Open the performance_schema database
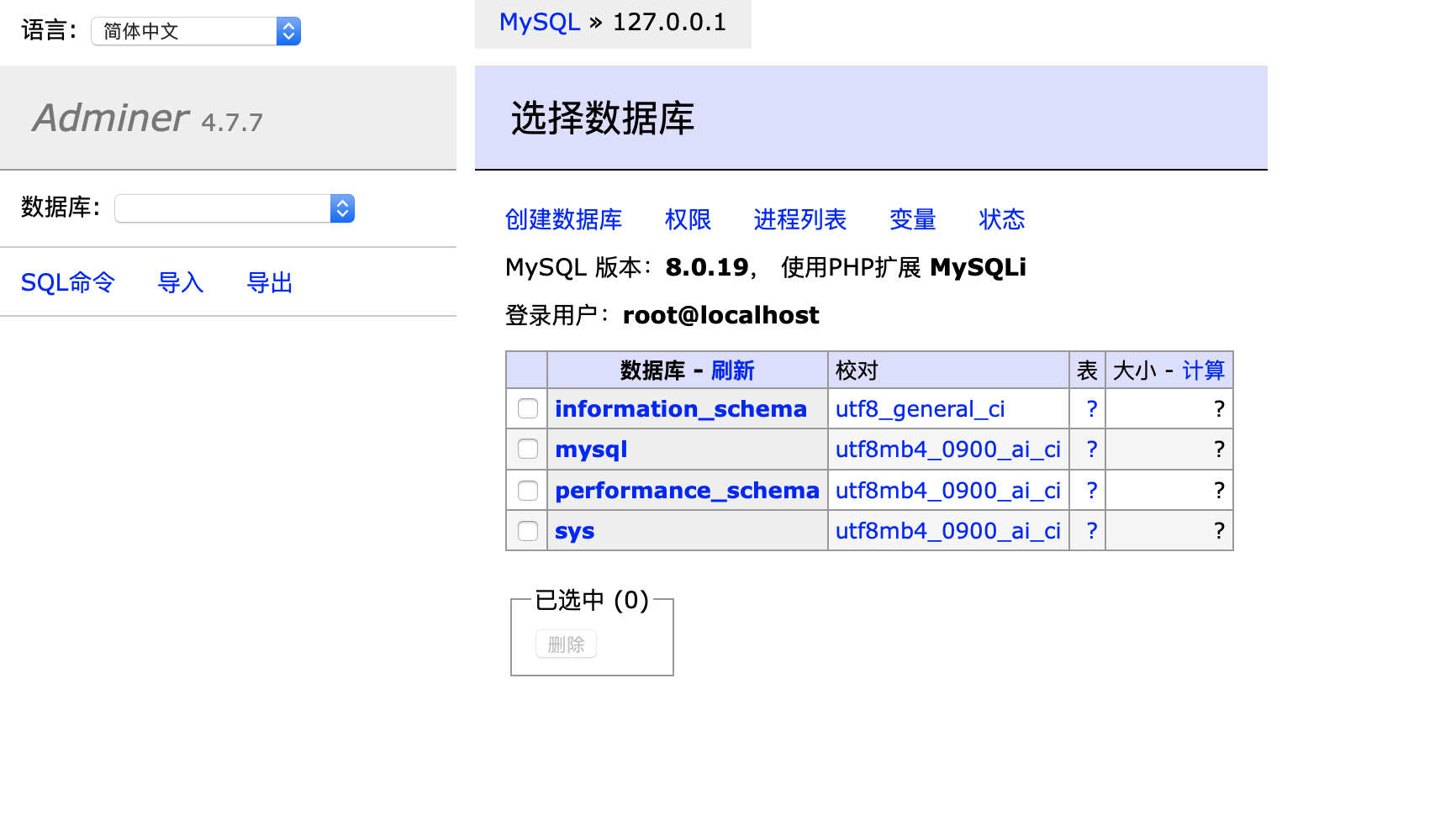This screenshot has height=815, width=1456. pos(687,490)
